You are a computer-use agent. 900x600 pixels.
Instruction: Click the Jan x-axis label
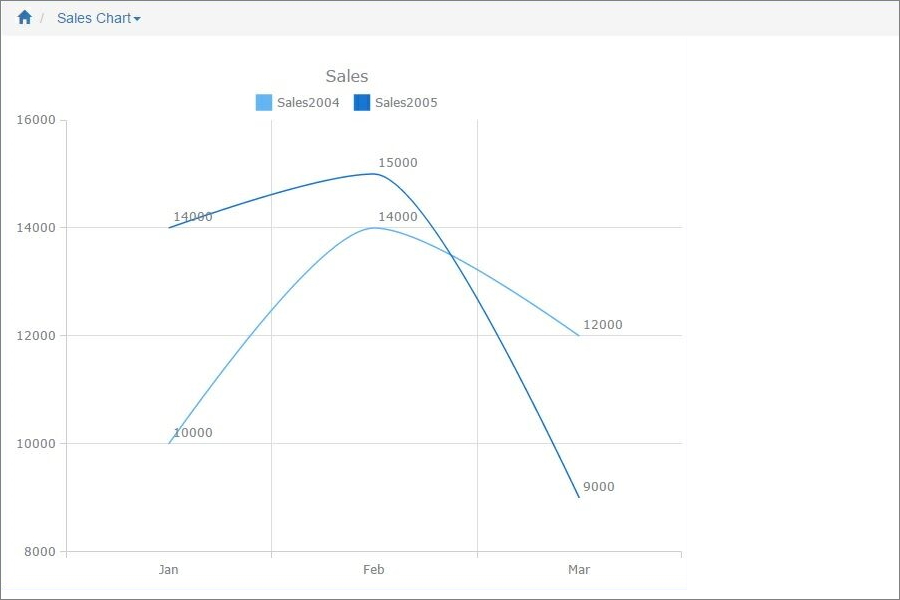pos(168,568)
